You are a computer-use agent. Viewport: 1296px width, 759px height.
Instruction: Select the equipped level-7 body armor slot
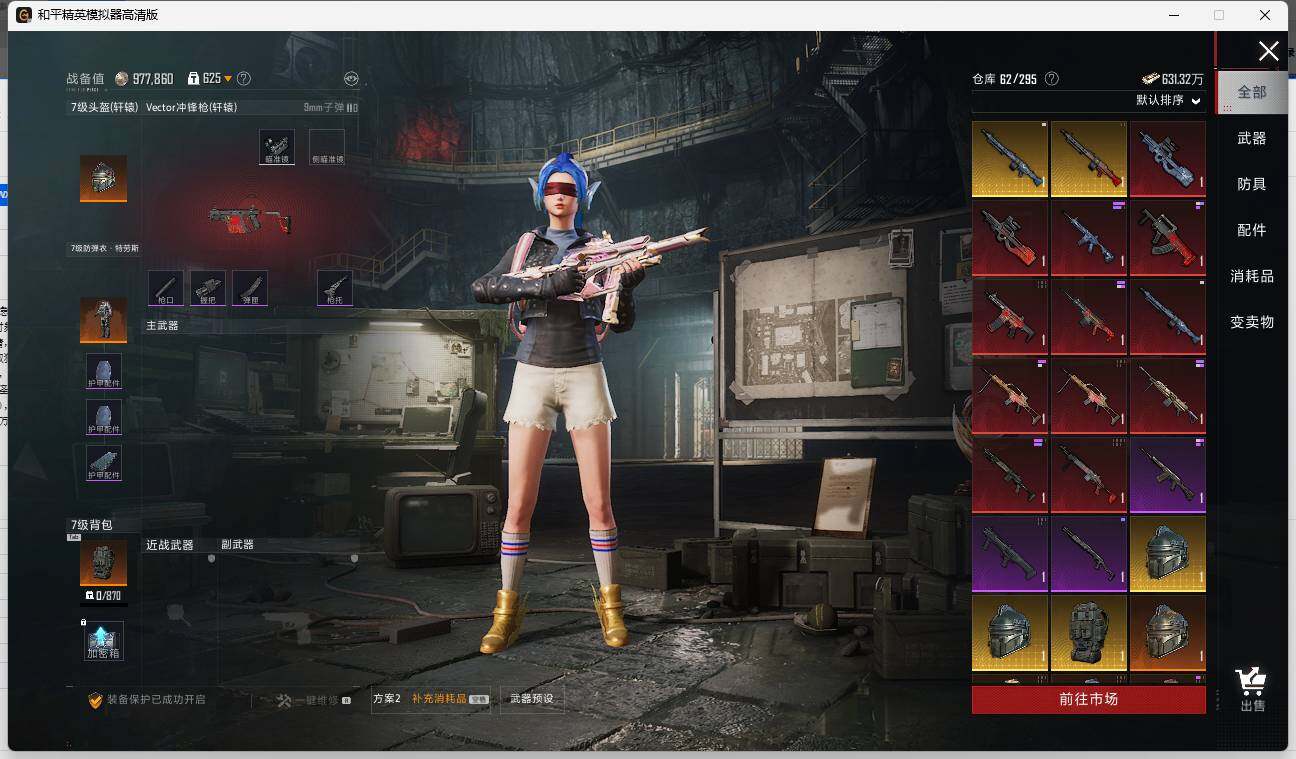point(103,320)
